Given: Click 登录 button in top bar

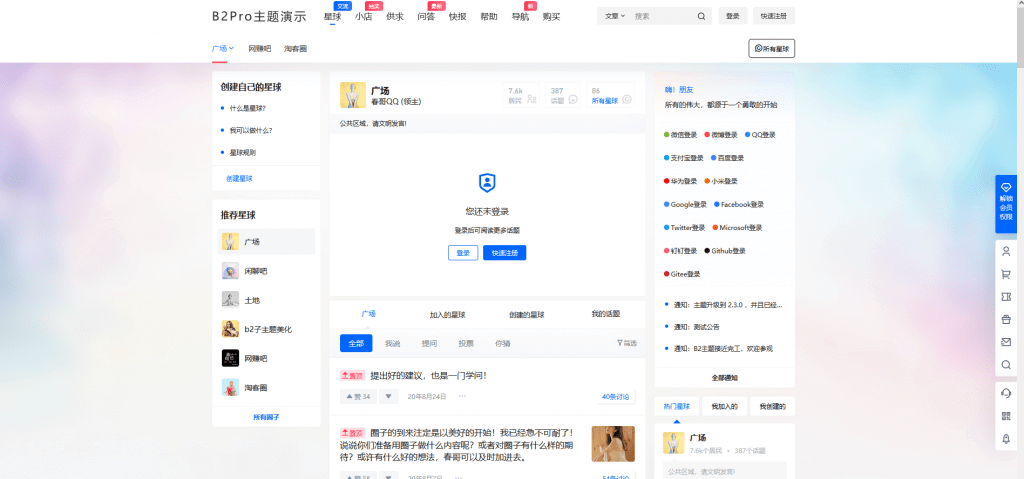Looking at the screenshot, I should [x=733, y=16].
